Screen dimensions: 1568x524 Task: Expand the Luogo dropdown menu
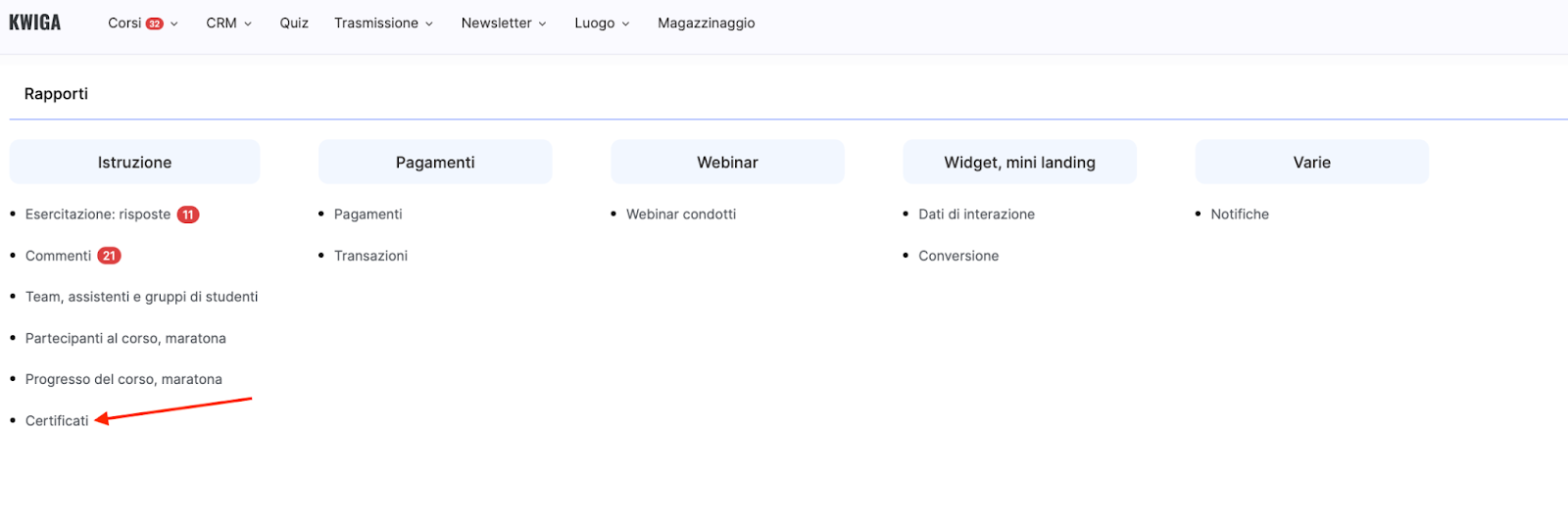(602, 23)
